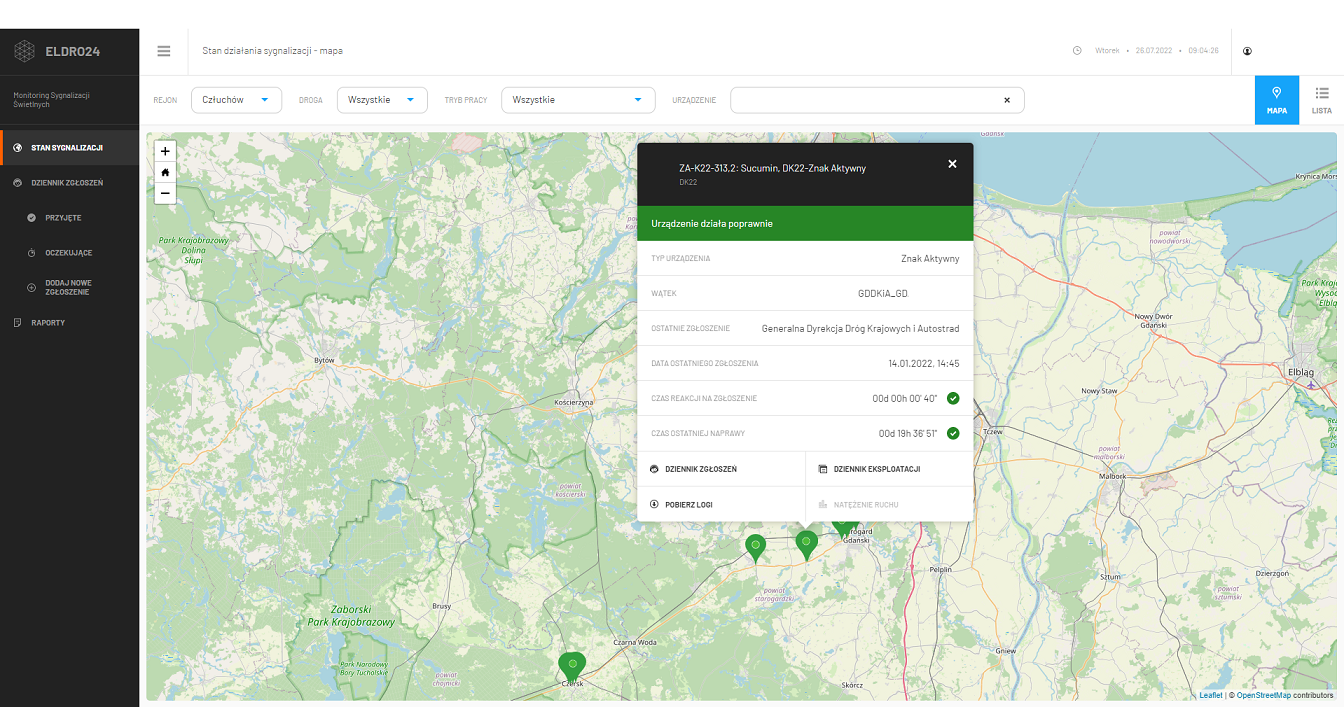This screenshot has height=707, width=1344.
Task: Click the 'Brusy' map label
Action: 441,606
